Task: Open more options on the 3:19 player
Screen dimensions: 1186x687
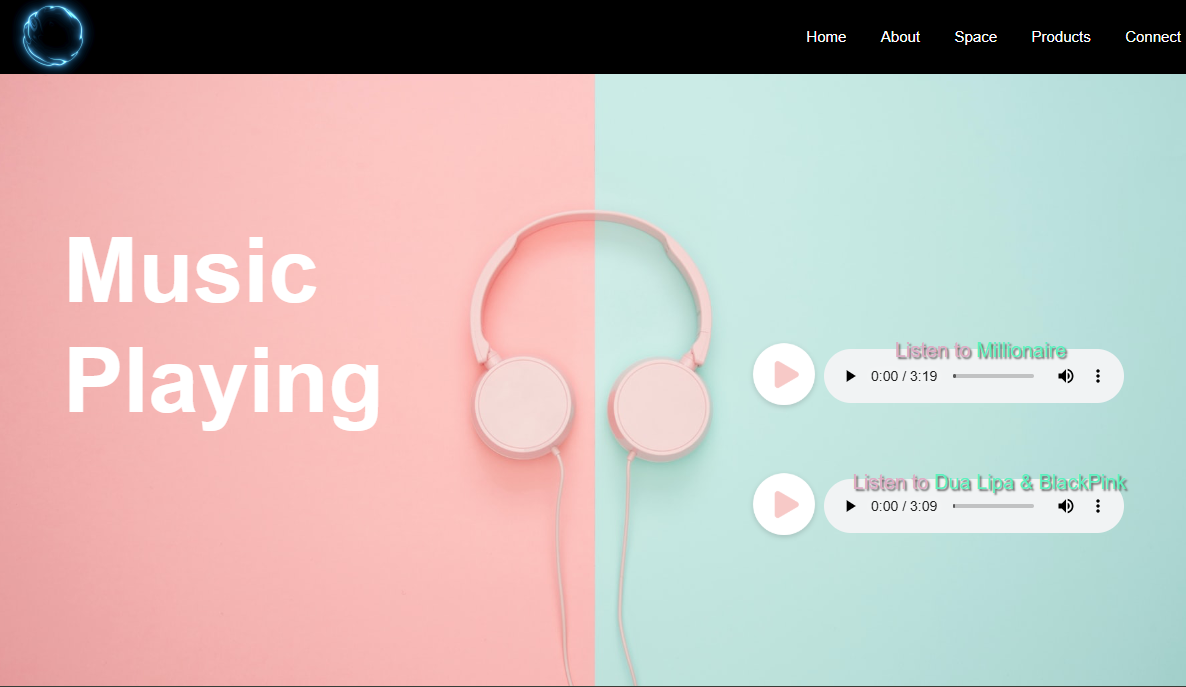Action: (x=1098, y=376)
